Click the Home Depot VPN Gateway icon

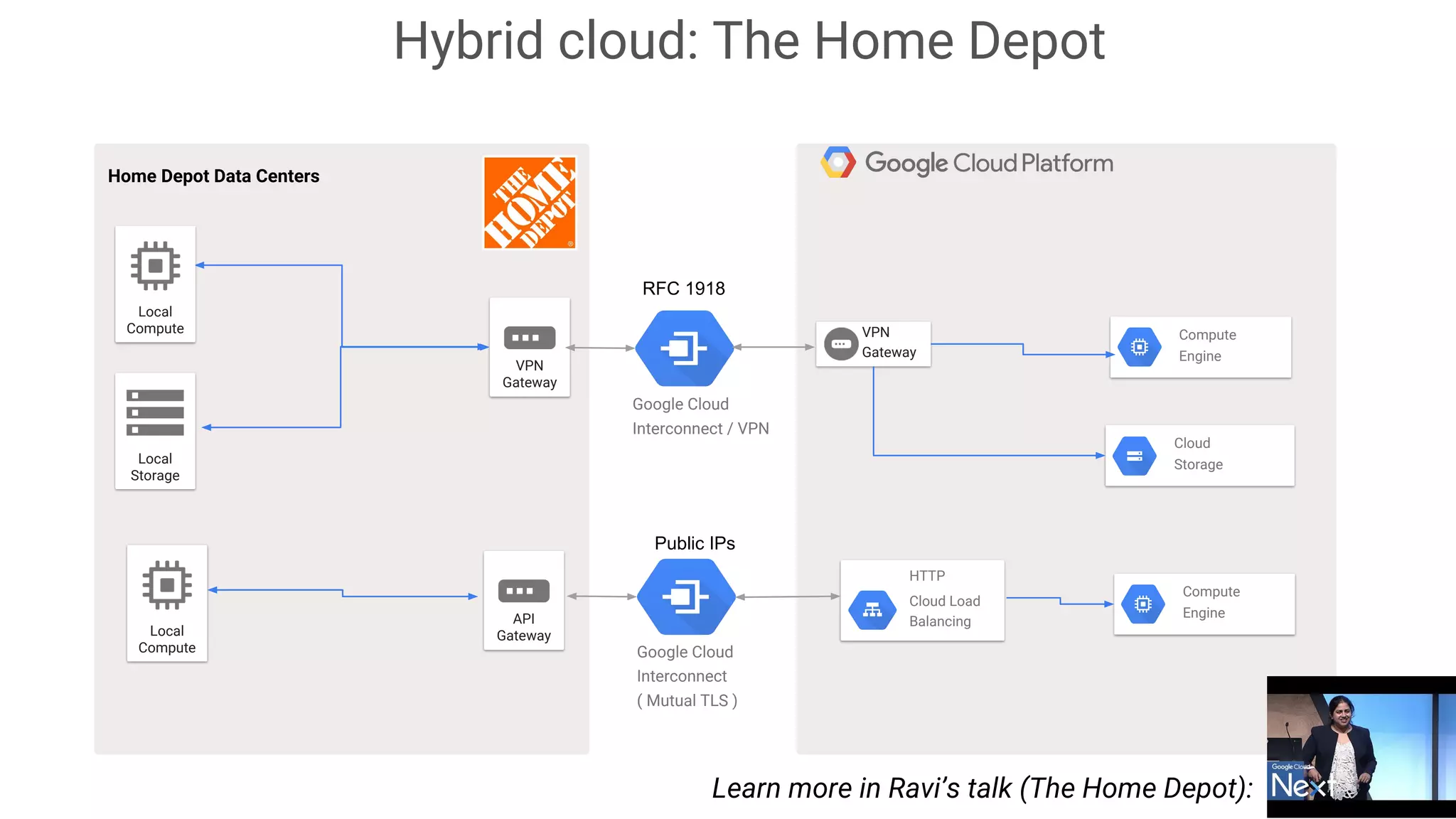point(530,338)
